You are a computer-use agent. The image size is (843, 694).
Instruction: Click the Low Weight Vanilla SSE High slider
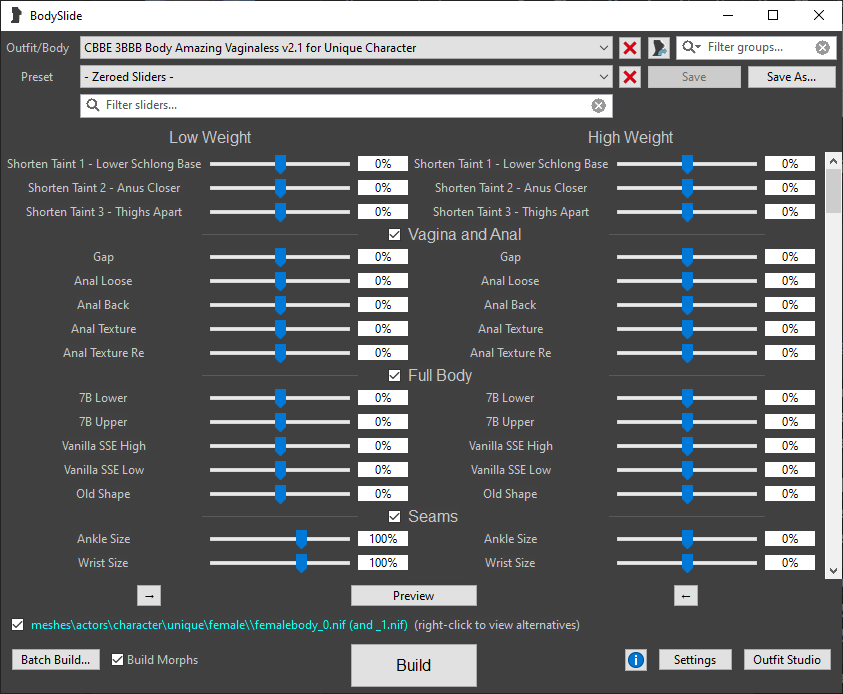click(280, 446)
